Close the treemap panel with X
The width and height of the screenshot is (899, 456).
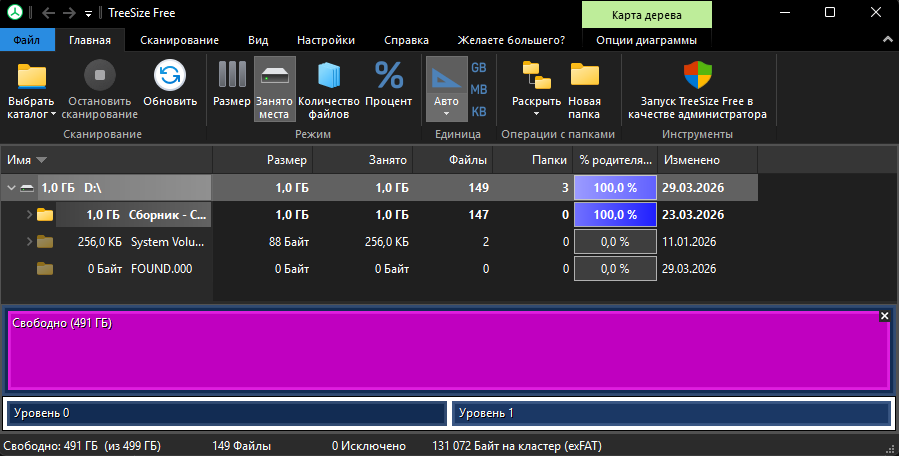coord(884,316)
